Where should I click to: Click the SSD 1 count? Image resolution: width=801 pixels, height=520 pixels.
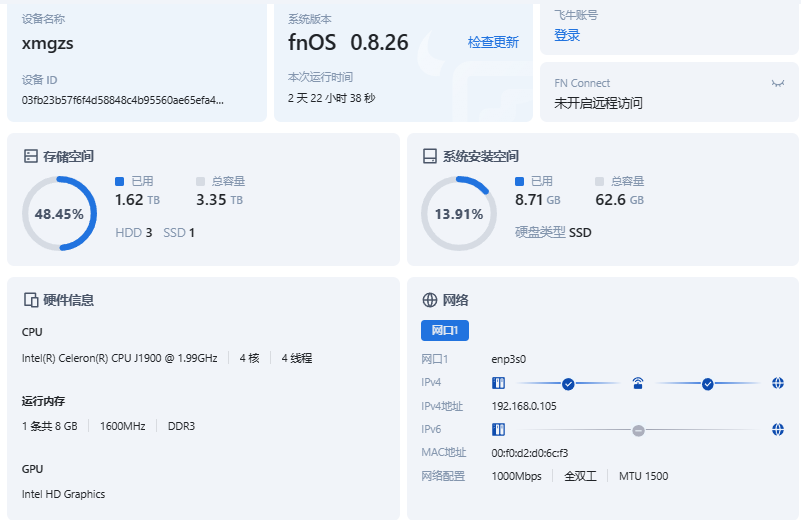(179, 233)
